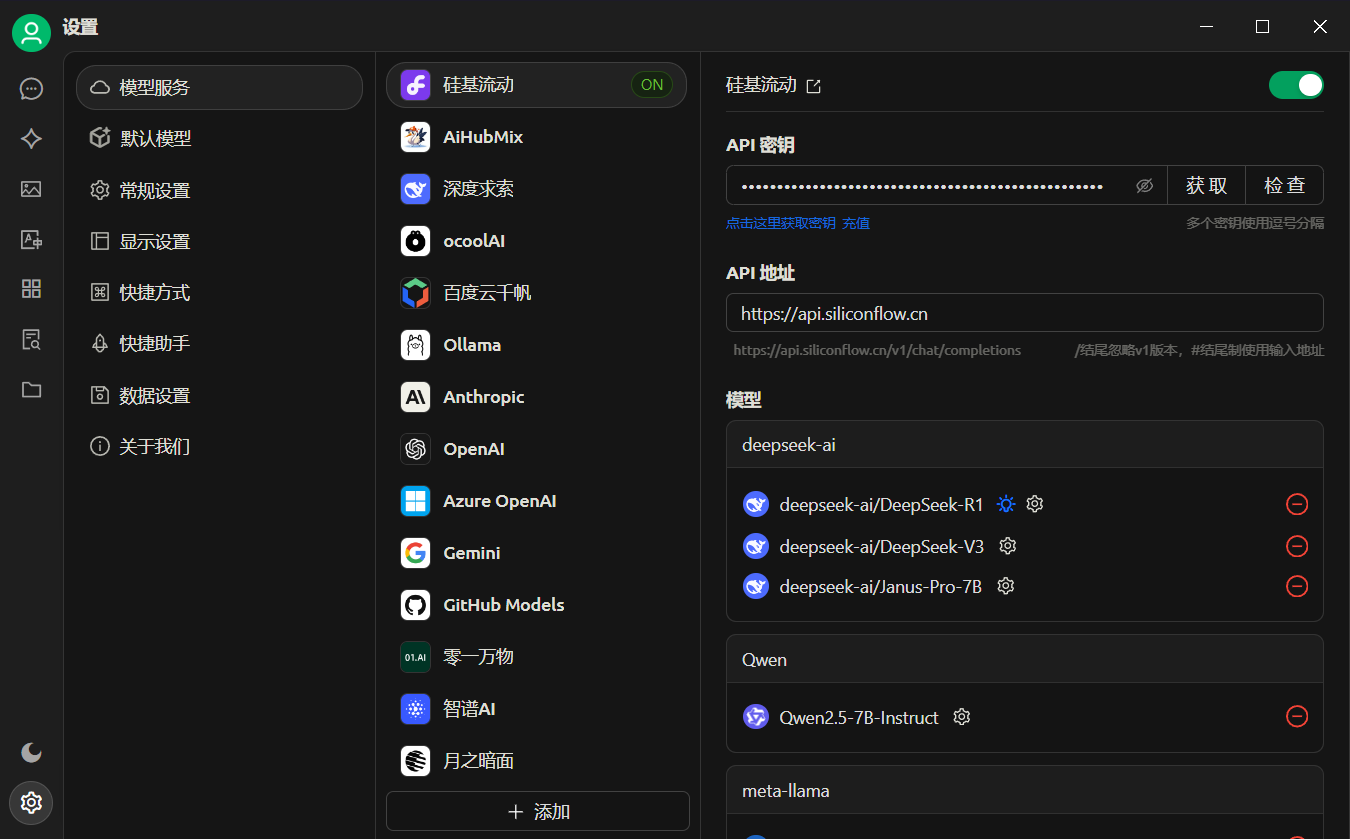Remove deepseek-ai/DeepSeek-V3 model

[1297, 546]
